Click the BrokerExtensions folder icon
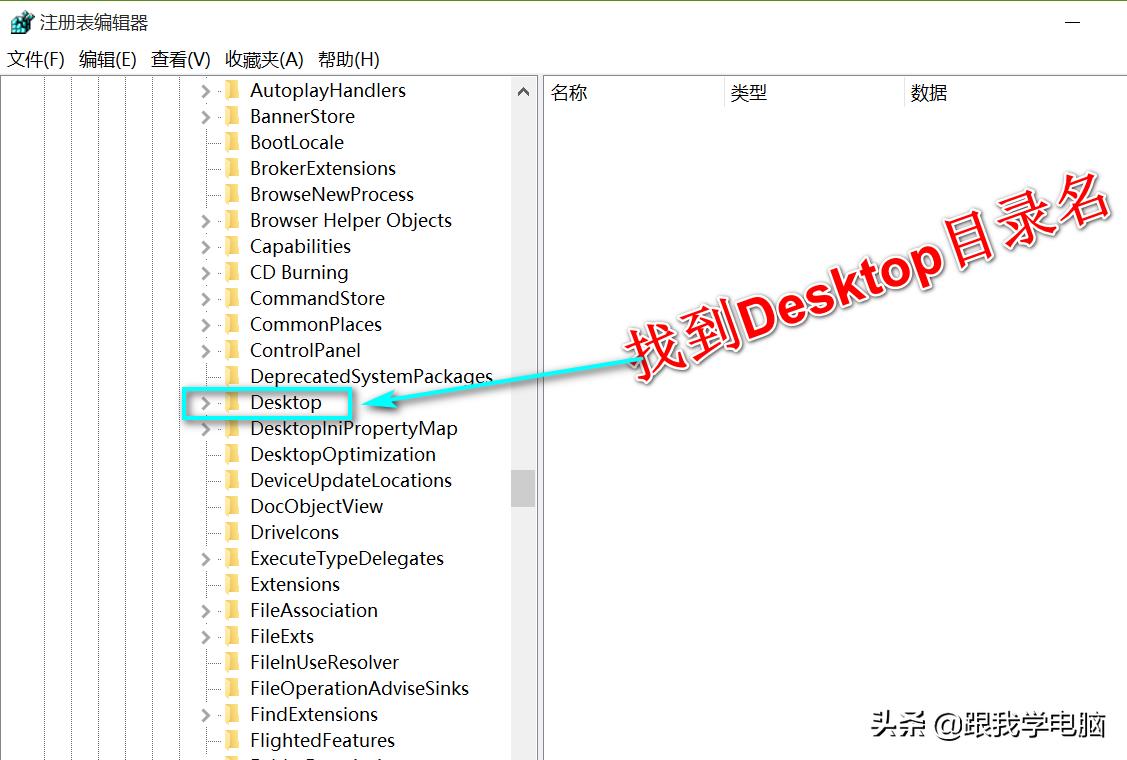 (232, 168)
